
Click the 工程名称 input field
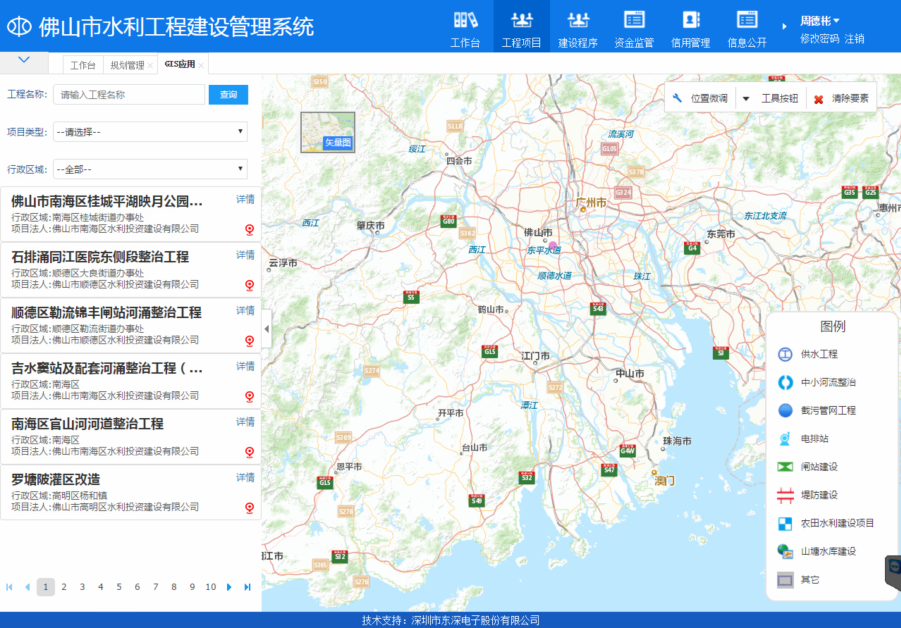[x=128, y=95]
